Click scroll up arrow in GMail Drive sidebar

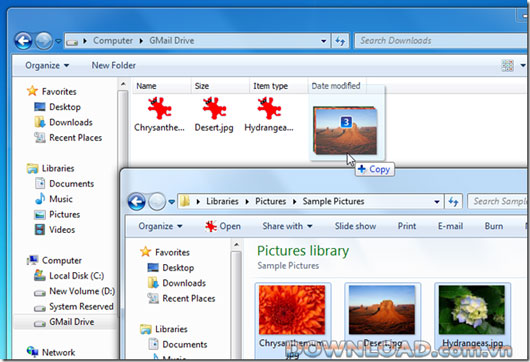coord(123,84)
